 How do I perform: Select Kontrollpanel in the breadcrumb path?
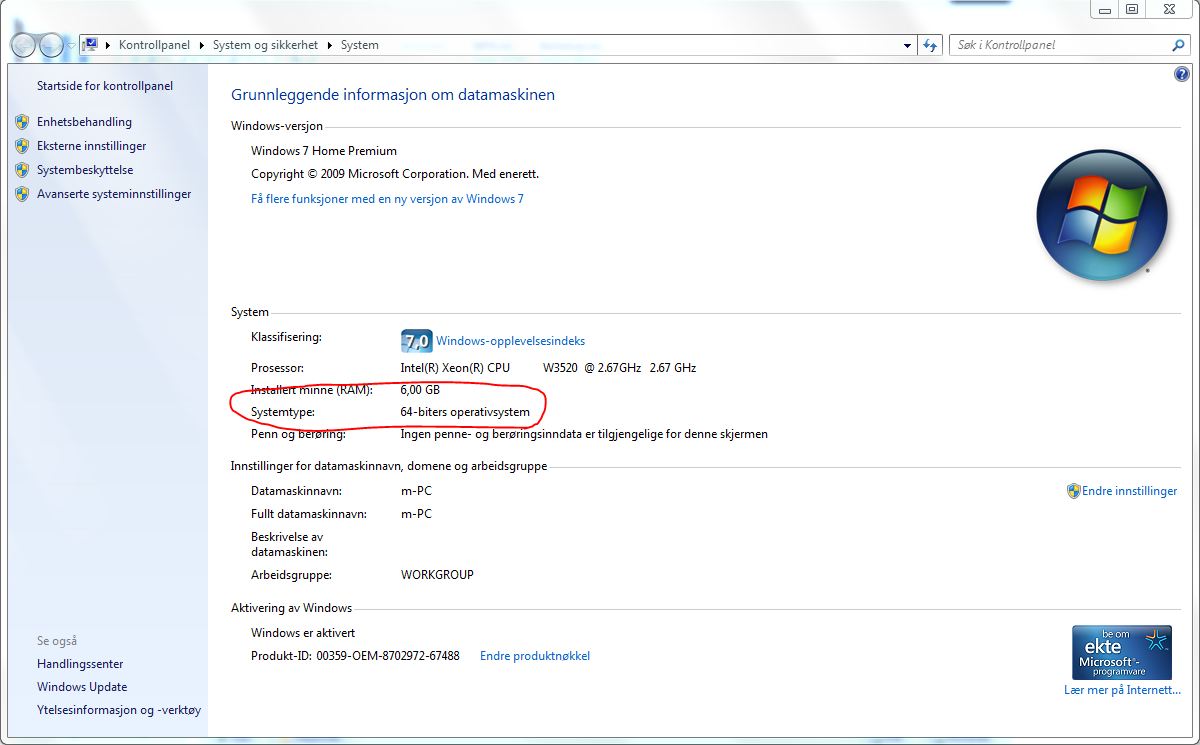coord(154,45)
